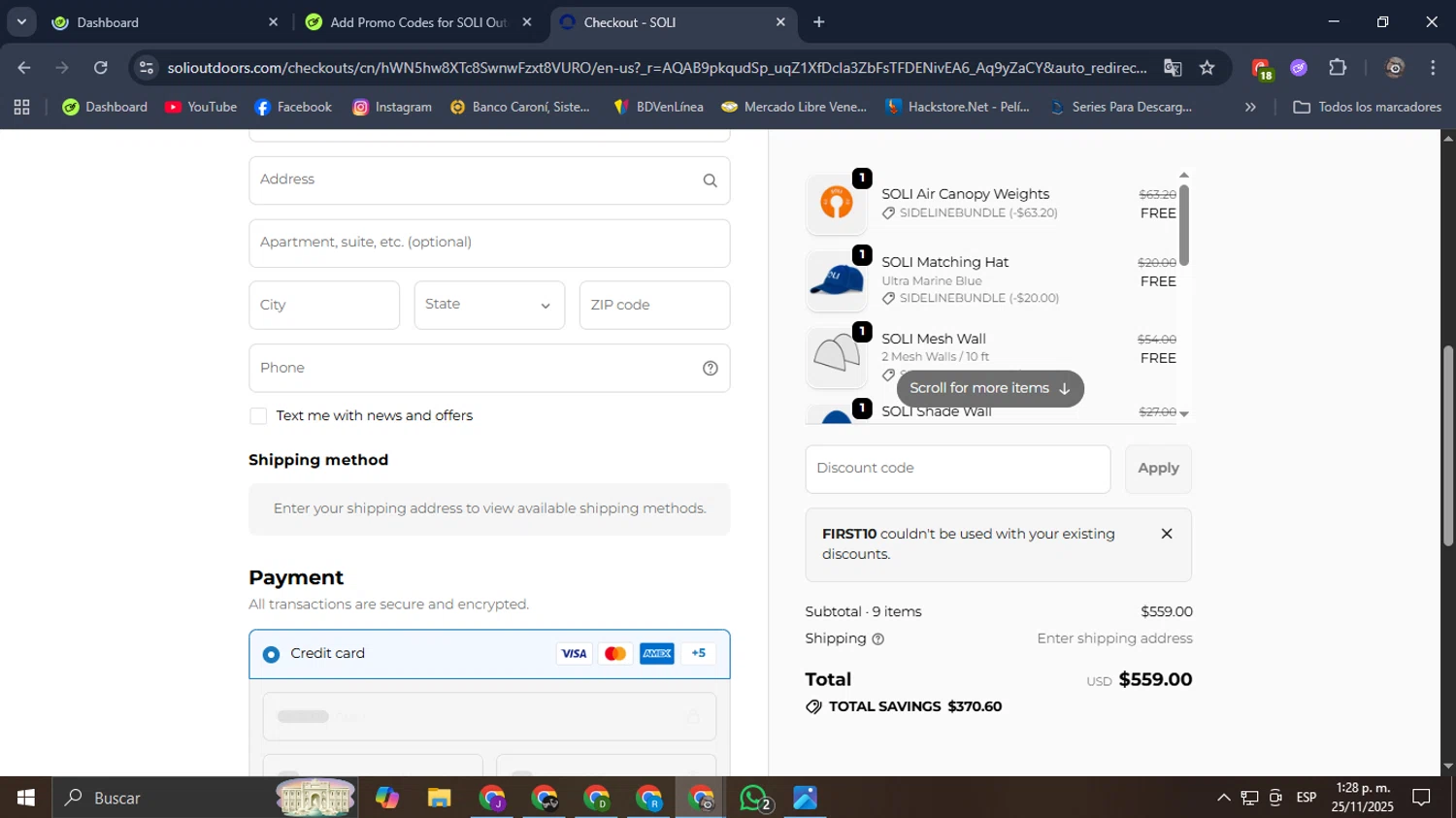Show the +5 additional card types

pos(699,654)
